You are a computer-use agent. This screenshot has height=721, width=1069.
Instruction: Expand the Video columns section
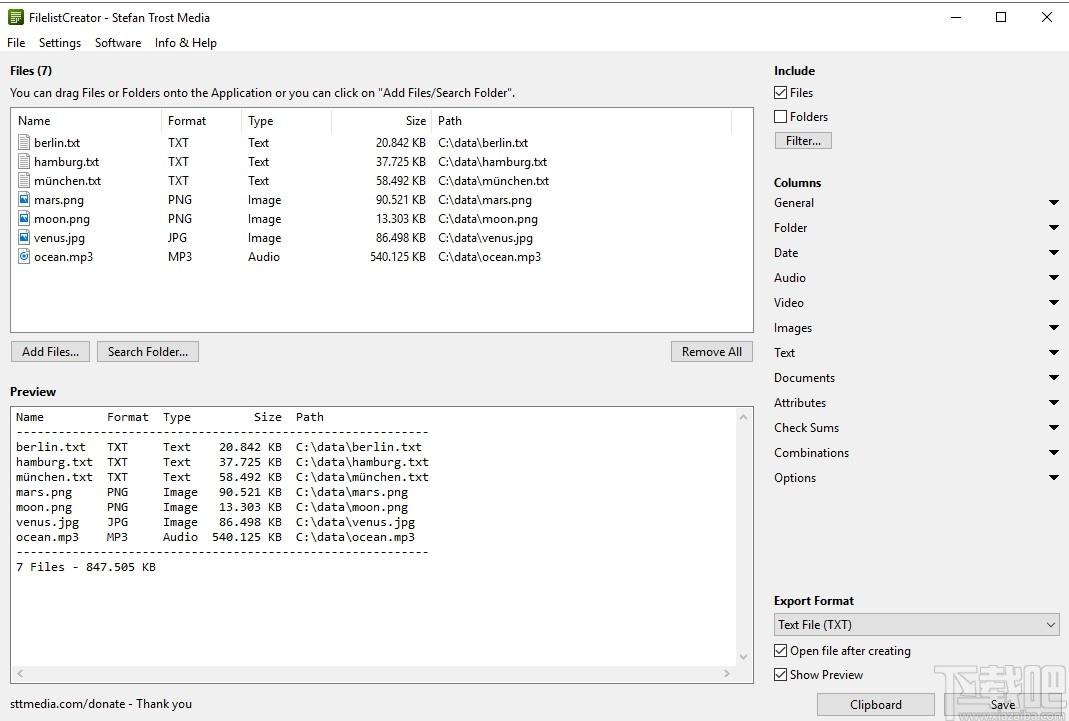point(1053,303)
